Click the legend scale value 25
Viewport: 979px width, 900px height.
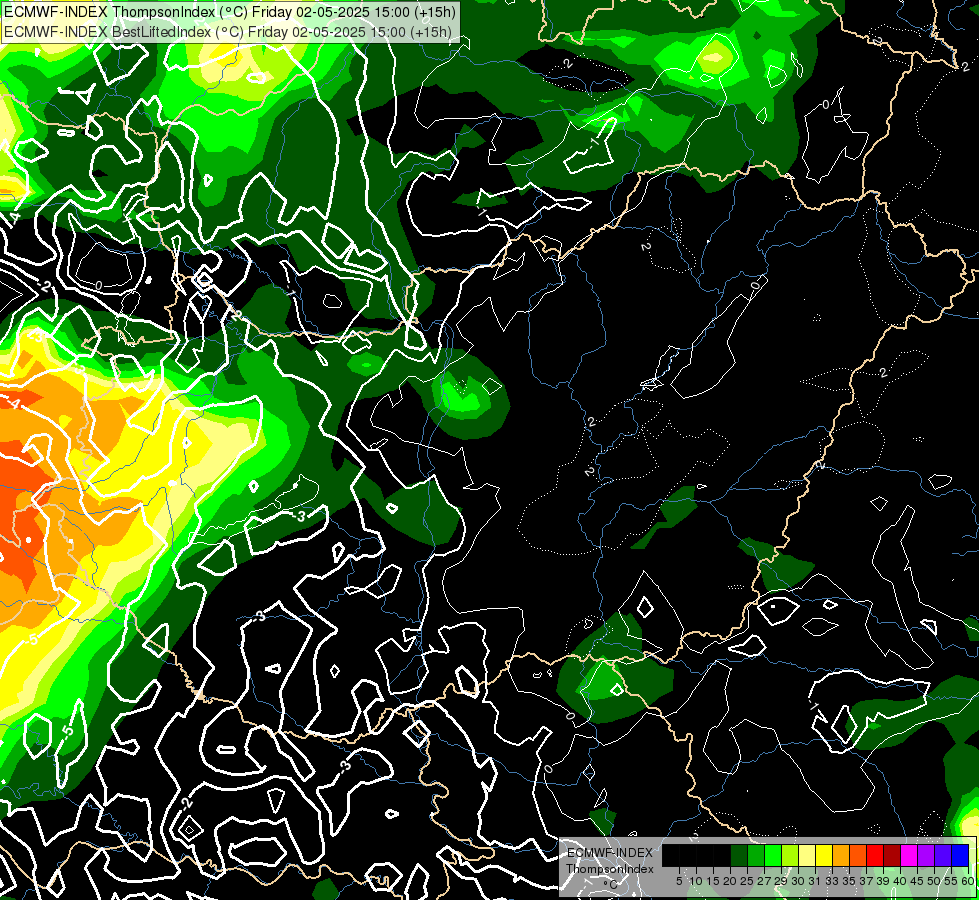(x=747, y=881)
